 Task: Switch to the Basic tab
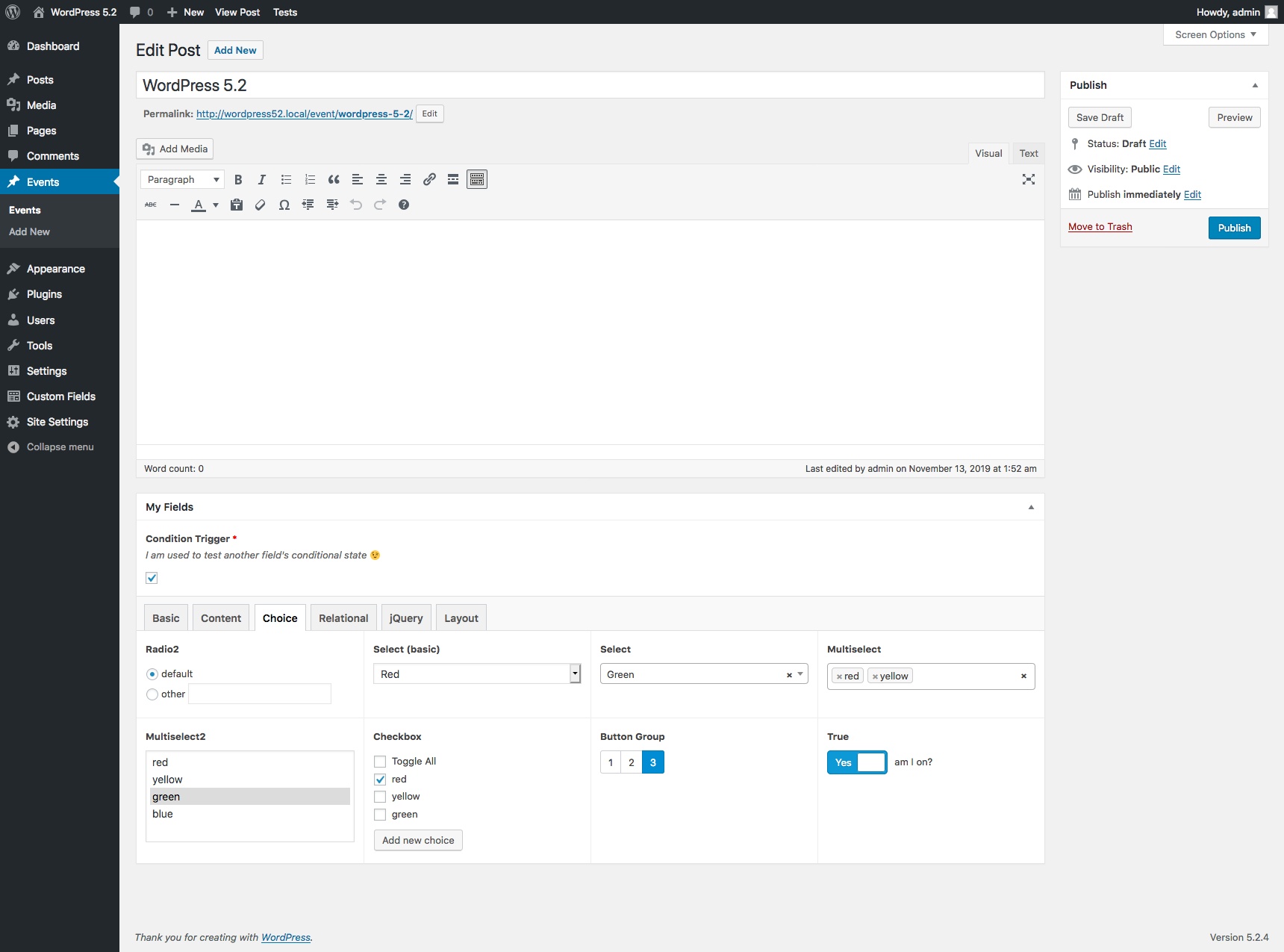pyautogui.click(x=166, y=618)
